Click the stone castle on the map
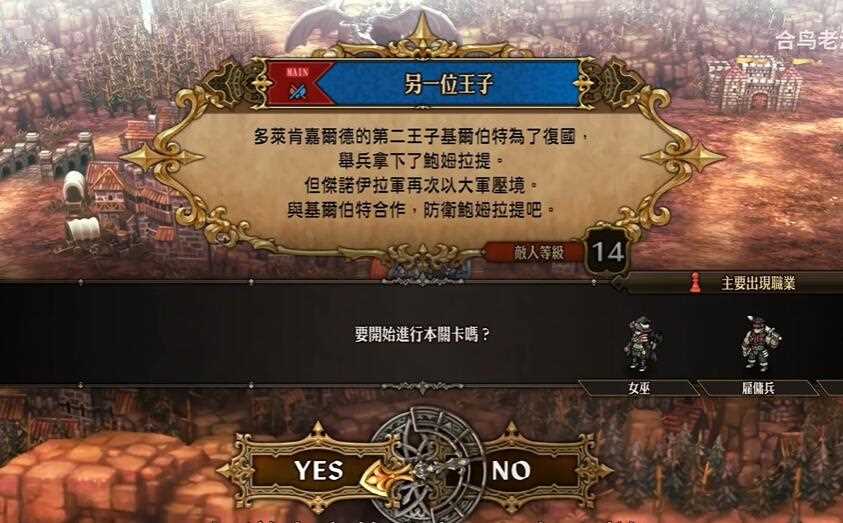 [753, 83]
